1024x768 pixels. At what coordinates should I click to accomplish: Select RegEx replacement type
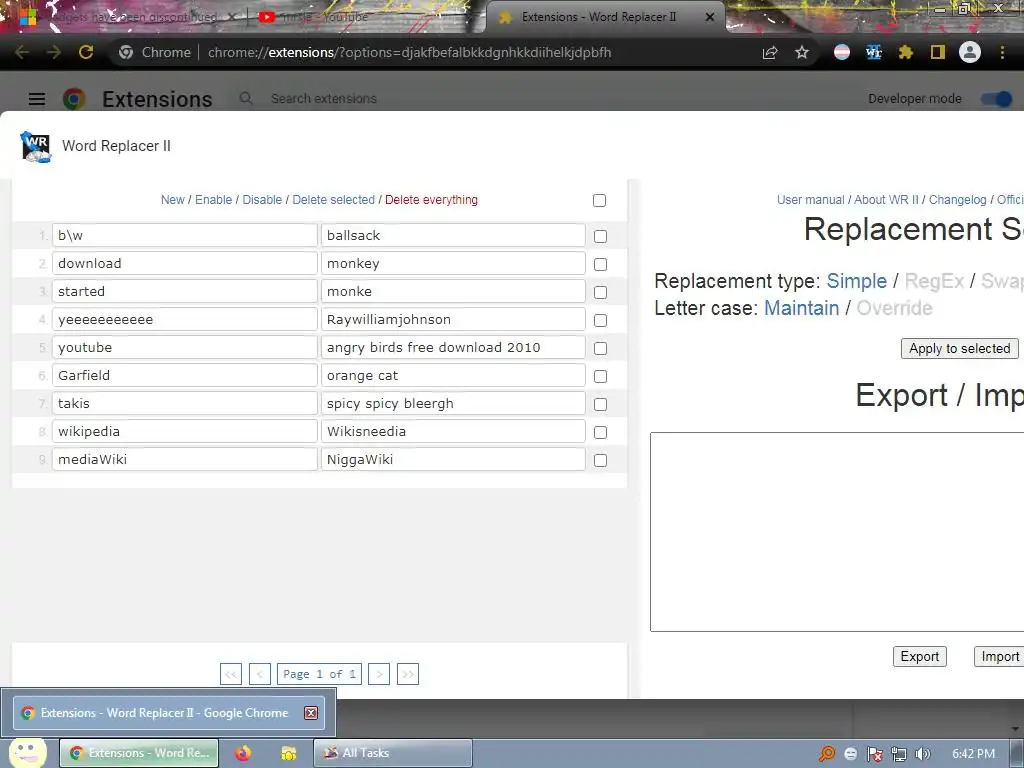click(934, 281)
